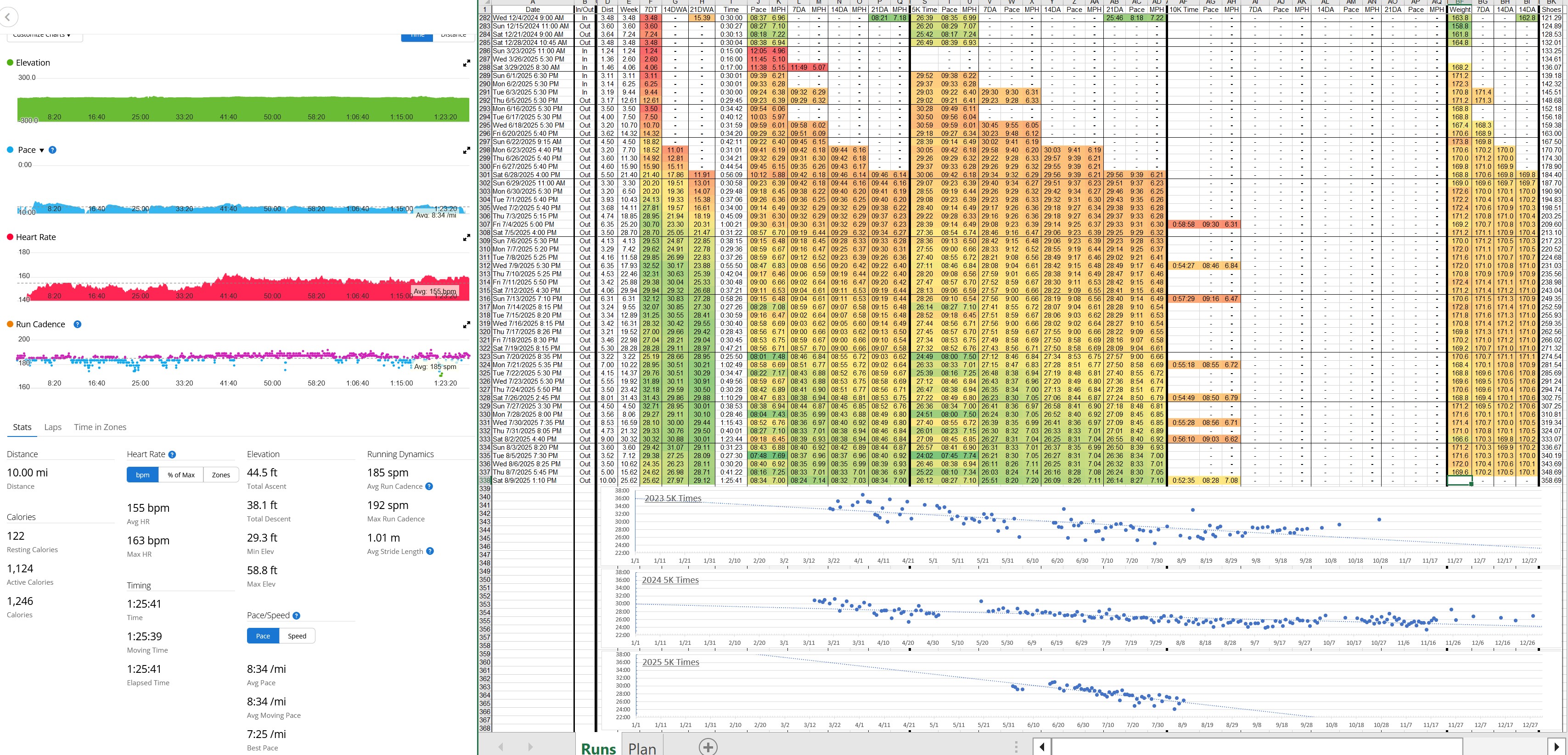Click the '10.00 mi' distance value
Image resolution: width=1568 pixels, height=755 pixels.
[x=28, y=473]
